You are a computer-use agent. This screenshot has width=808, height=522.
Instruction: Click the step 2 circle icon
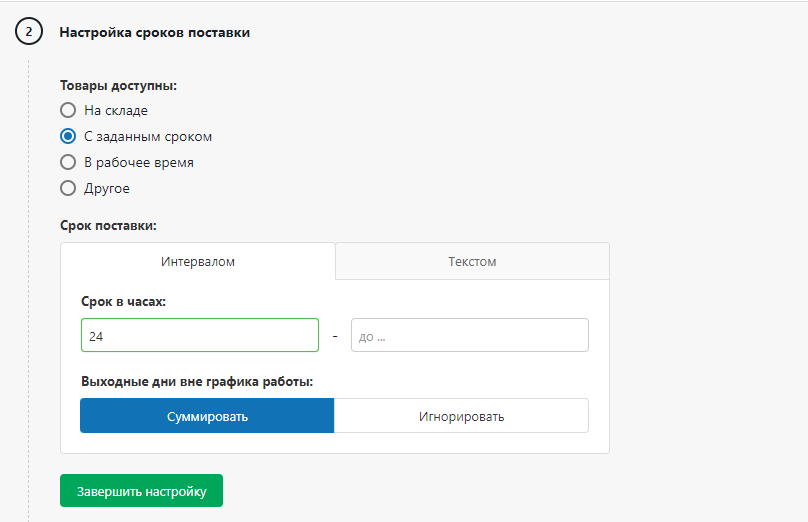coord(28,32)
